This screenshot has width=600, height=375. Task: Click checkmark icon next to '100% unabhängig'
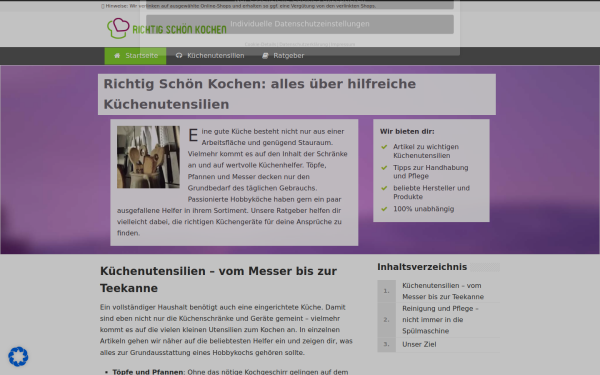point(384,209)
